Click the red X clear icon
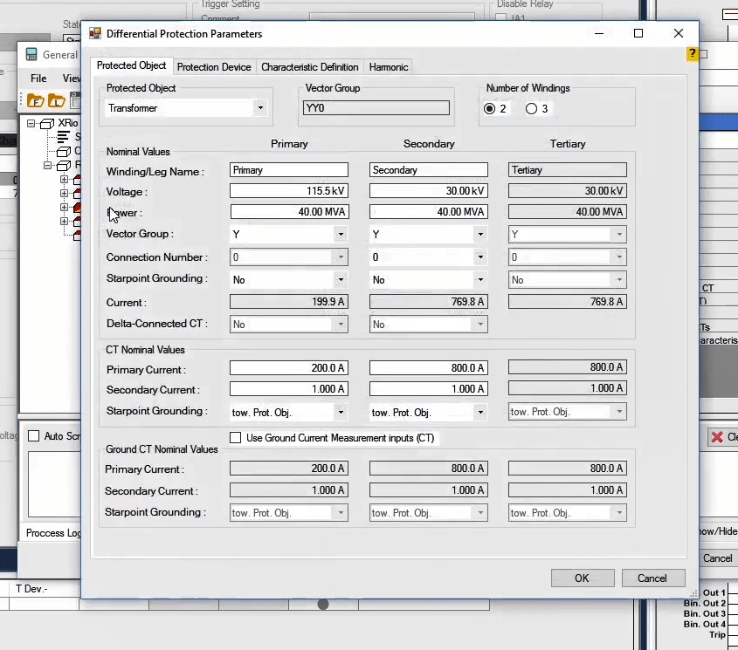The width and height of the screenshot is (738, 650). pos(717,437)
